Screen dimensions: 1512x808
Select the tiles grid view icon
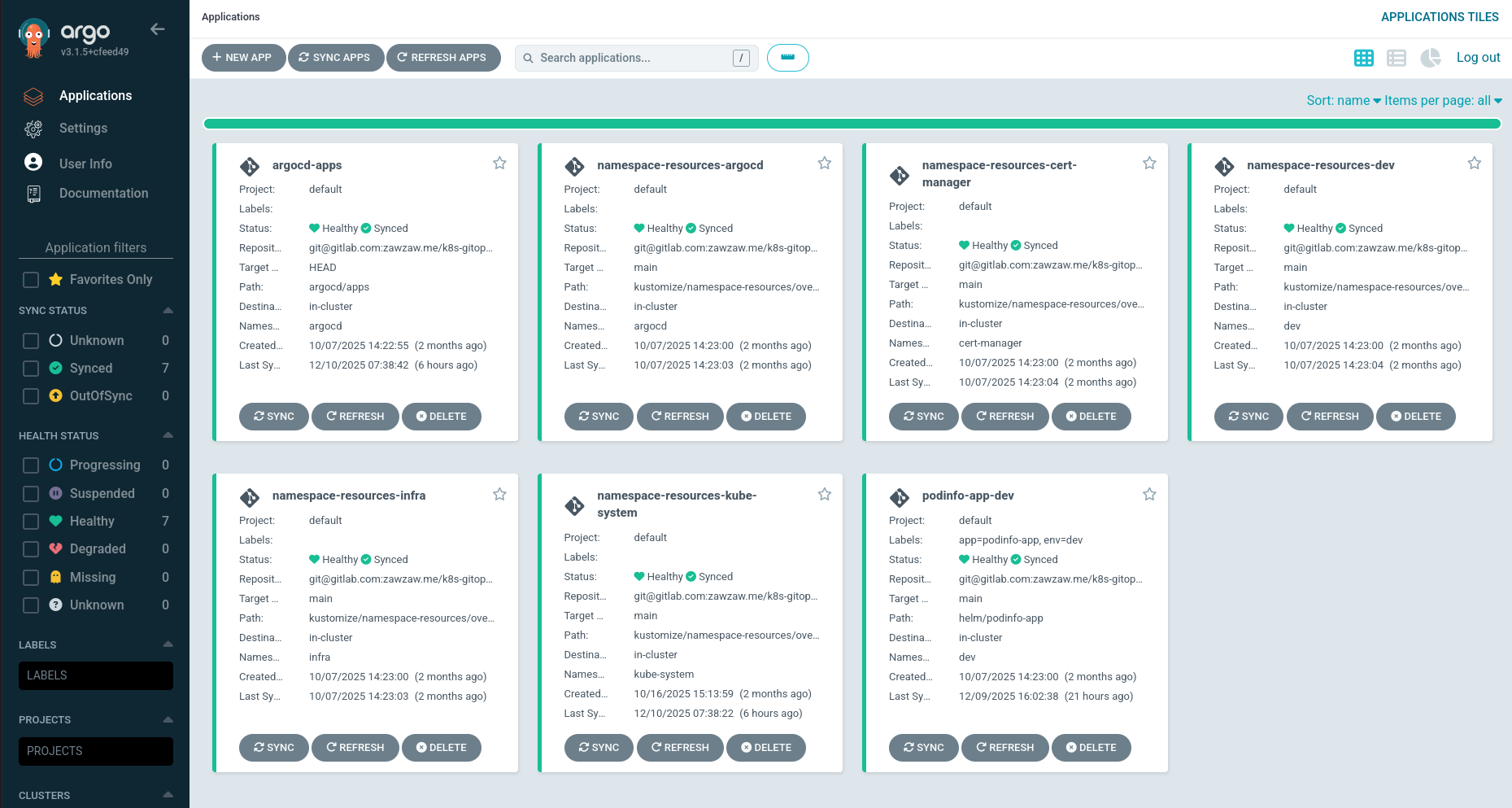coord(1364,58)
